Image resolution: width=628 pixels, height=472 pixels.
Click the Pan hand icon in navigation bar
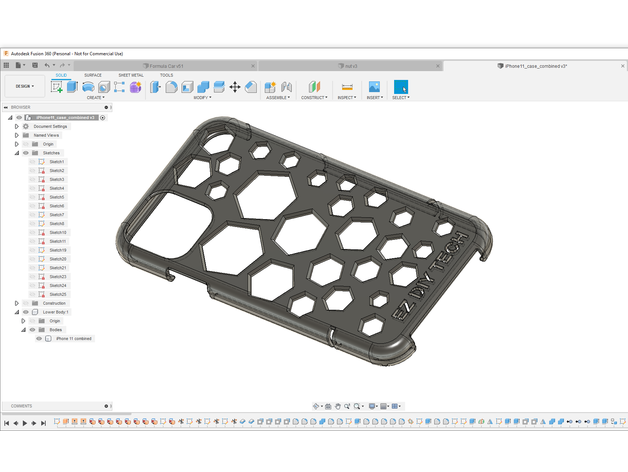(x=338, y=406)
